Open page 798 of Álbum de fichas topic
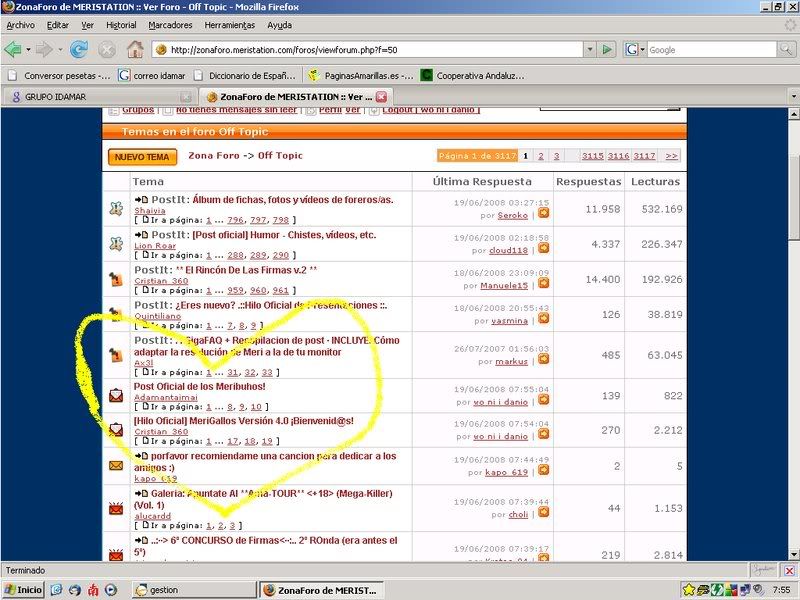Screen dimensions: 800x600 click(281, 220)
